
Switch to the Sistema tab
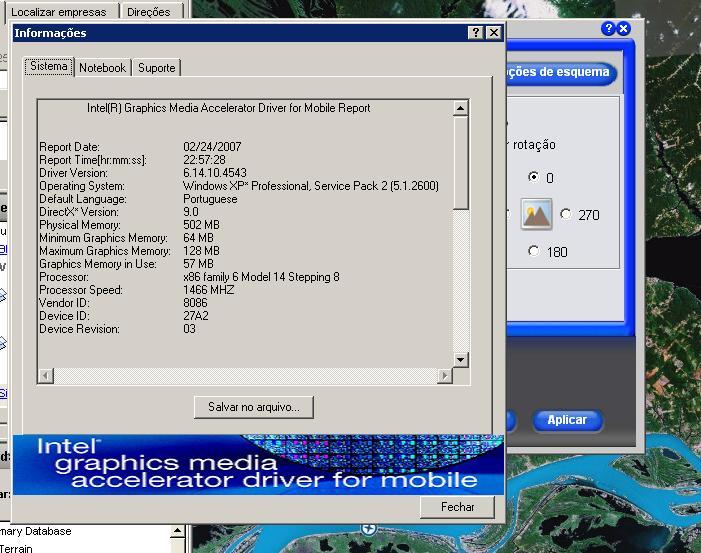[49, 67]
